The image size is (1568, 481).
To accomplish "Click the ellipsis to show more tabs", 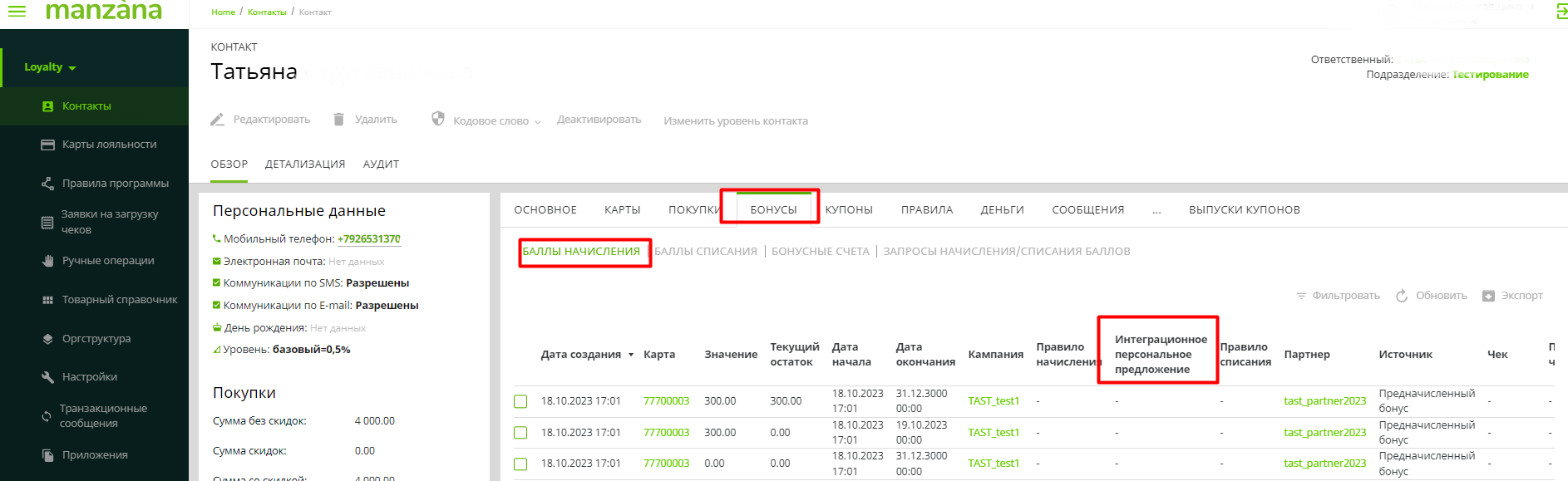I will [1156, 211].
